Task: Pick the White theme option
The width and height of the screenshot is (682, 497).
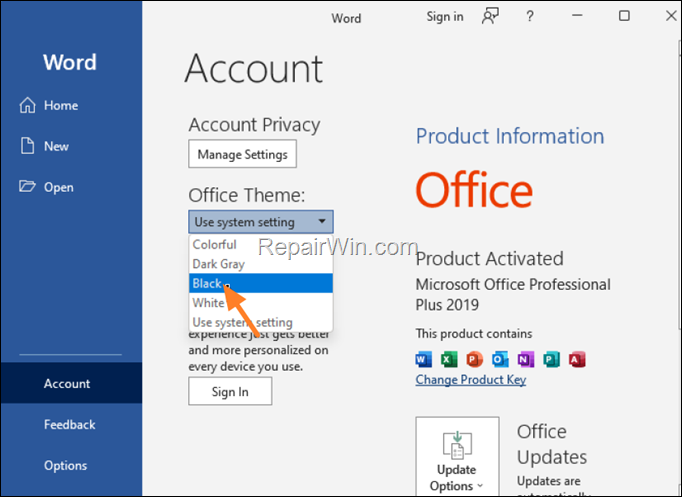Action: click(261, 303)
